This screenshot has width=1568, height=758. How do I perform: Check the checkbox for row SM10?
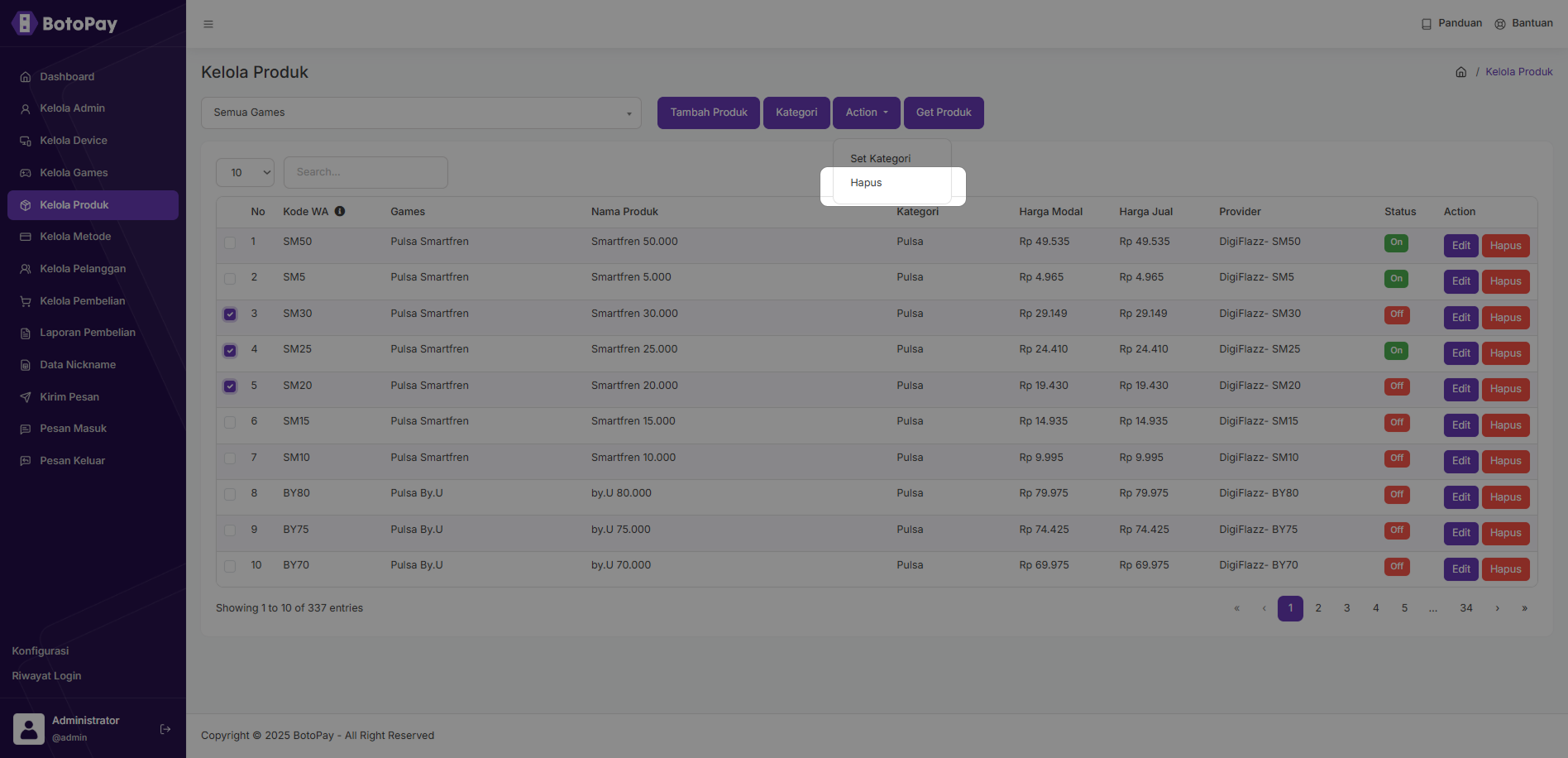[x=230, y=458]
